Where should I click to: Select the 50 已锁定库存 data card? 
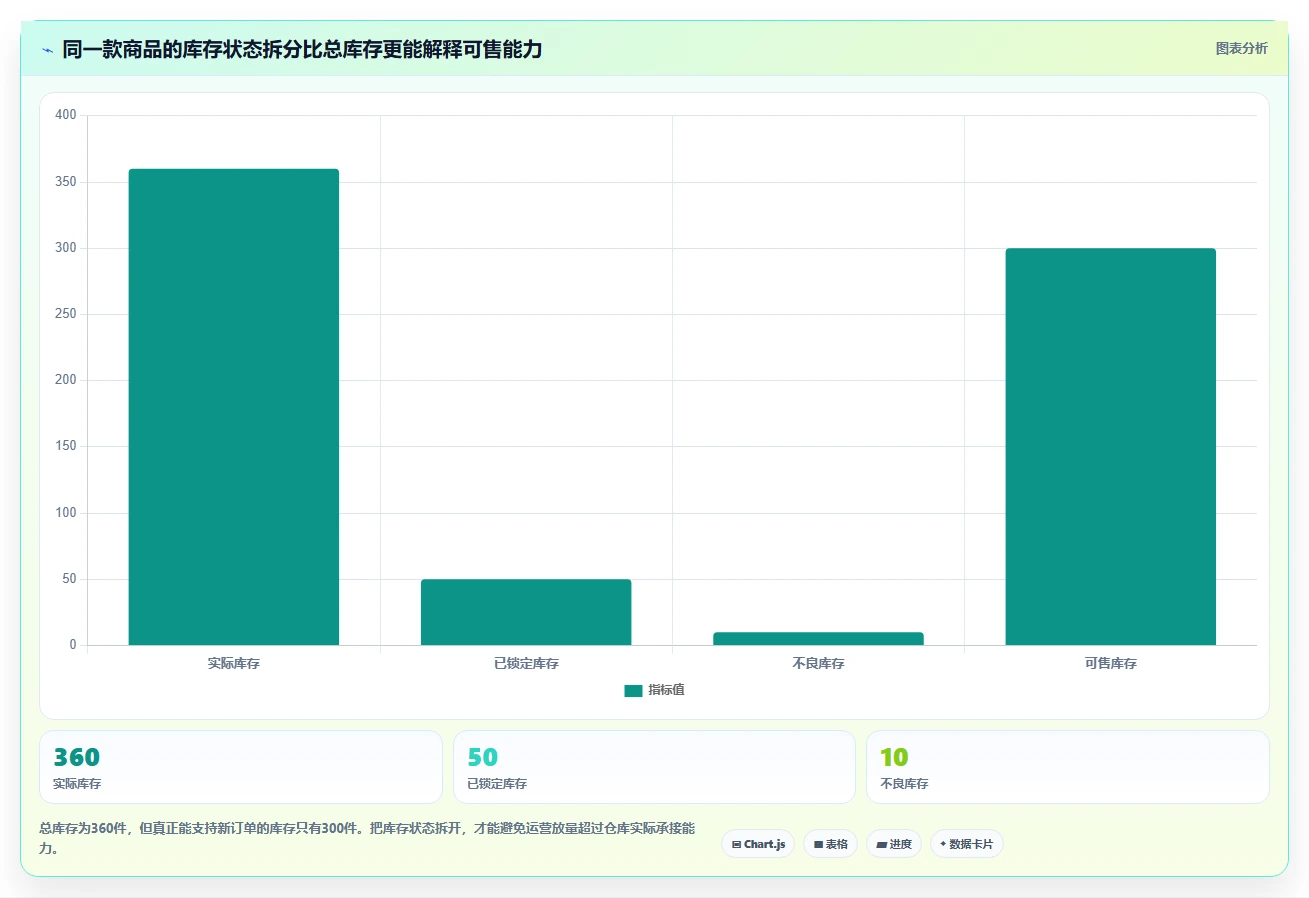click(654, 767)
